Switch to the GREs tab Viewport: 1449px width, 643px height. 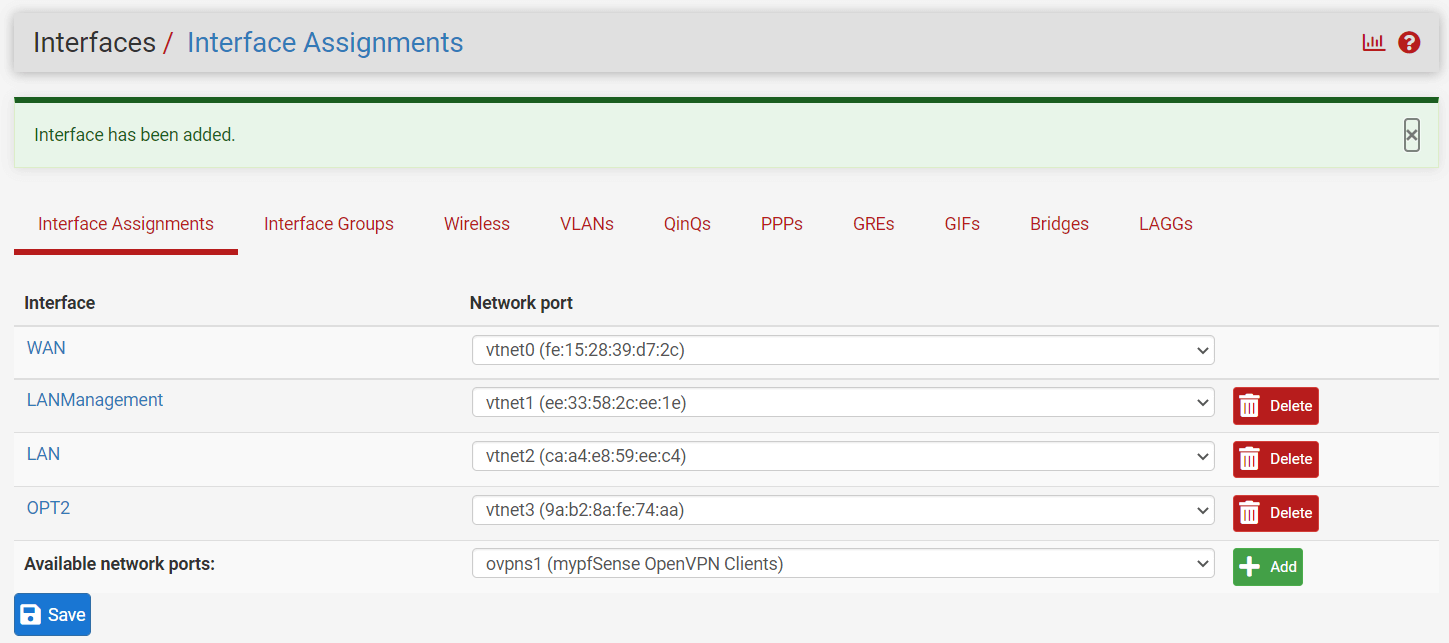(874, 224)
